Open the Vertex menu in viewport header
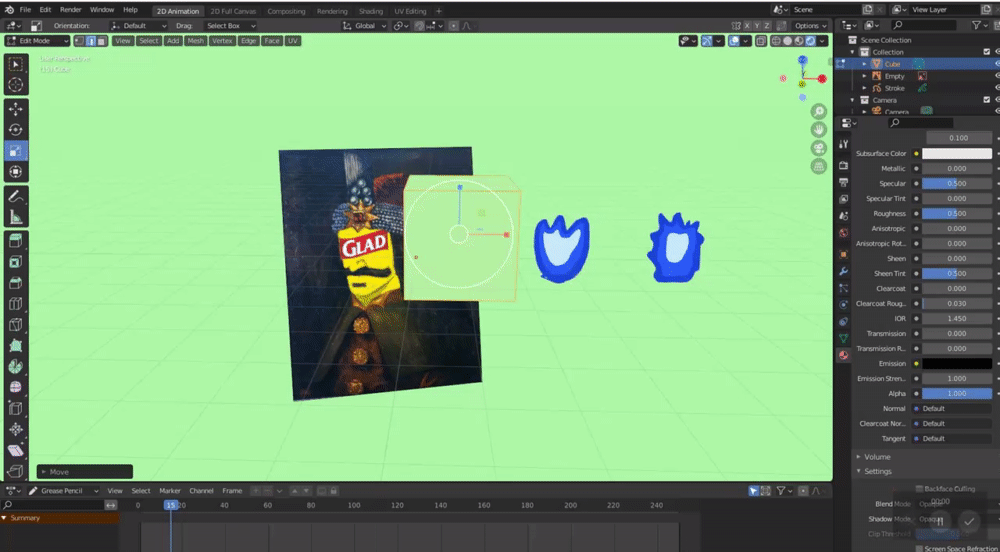This screenshot has width=1000, height=552. click(222, 41)
